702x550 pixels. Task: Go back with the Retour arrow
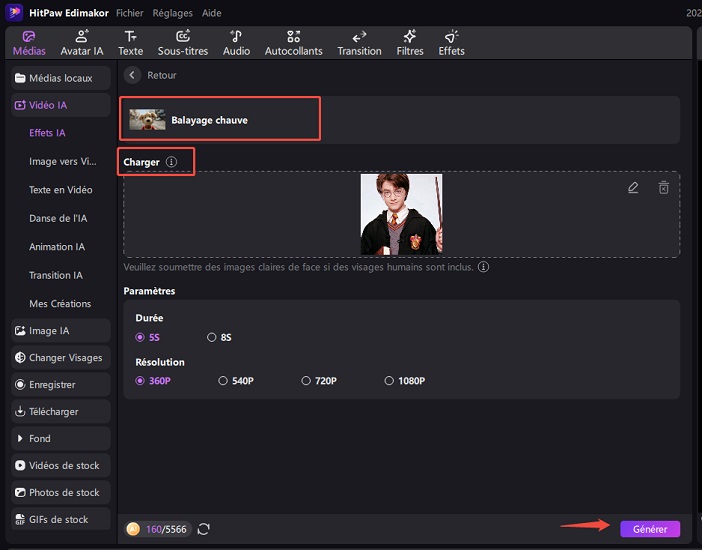132,75
